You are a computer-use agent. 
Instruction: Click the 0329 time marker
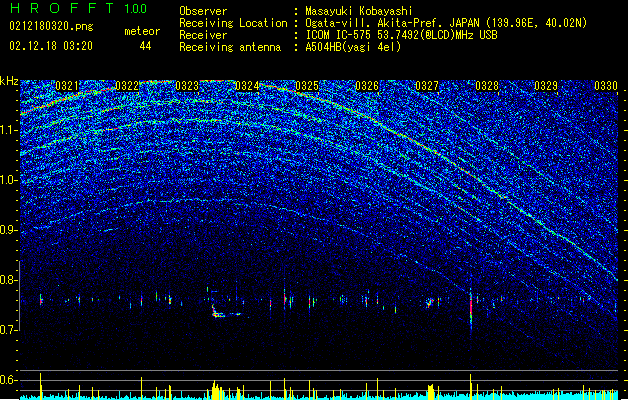pyautogui.click(x=546, y=86)
